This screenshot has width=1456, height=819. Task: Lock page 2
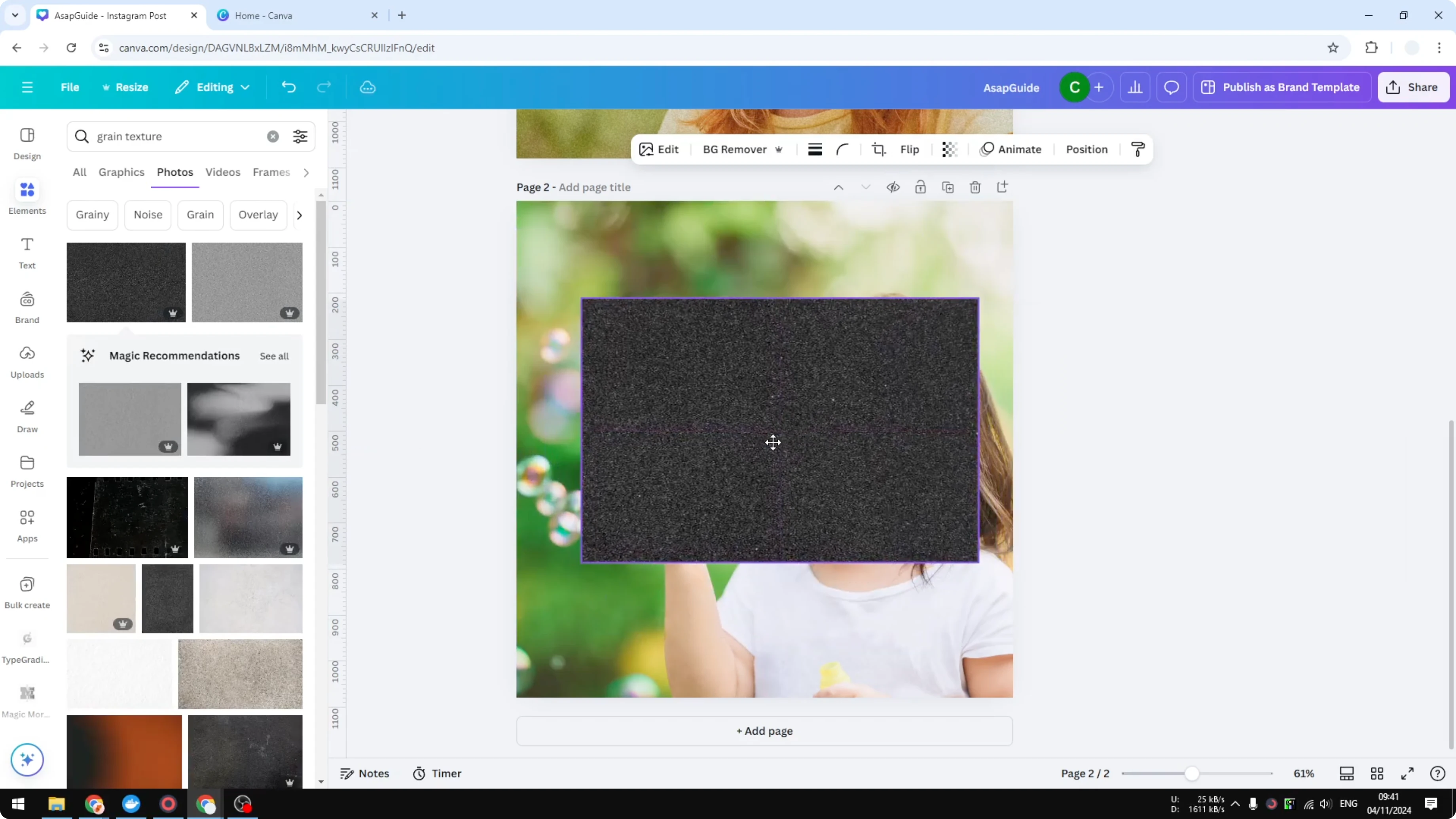pos(920,186)
